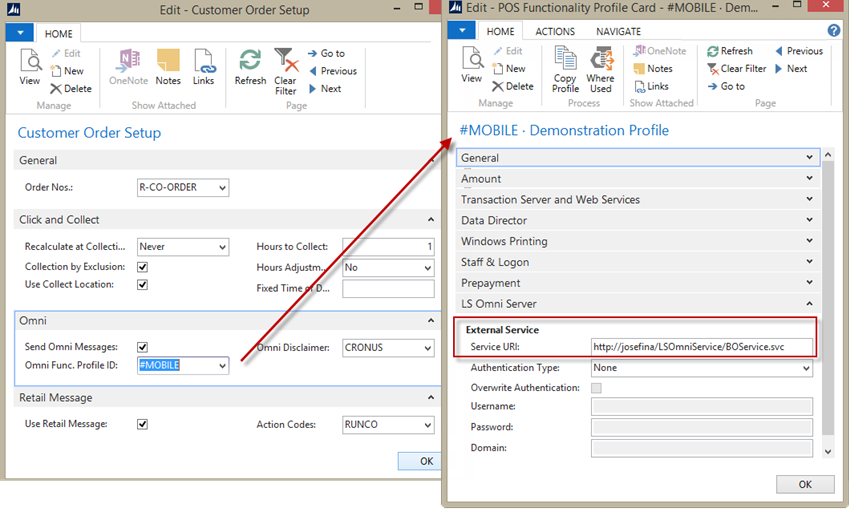Expand Transaction Server and Web Services section

pyautogui.click(x=637, y=200)
